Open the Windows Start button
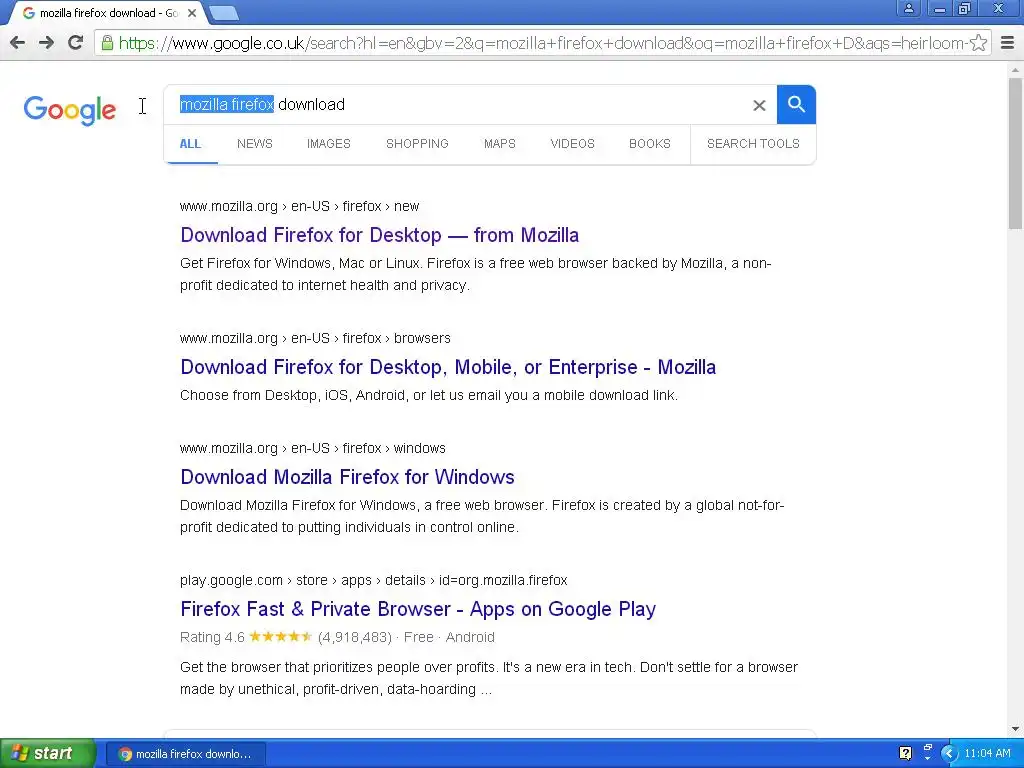Image resolution: width=1024 pixels, height=768 pixels. 47,753
